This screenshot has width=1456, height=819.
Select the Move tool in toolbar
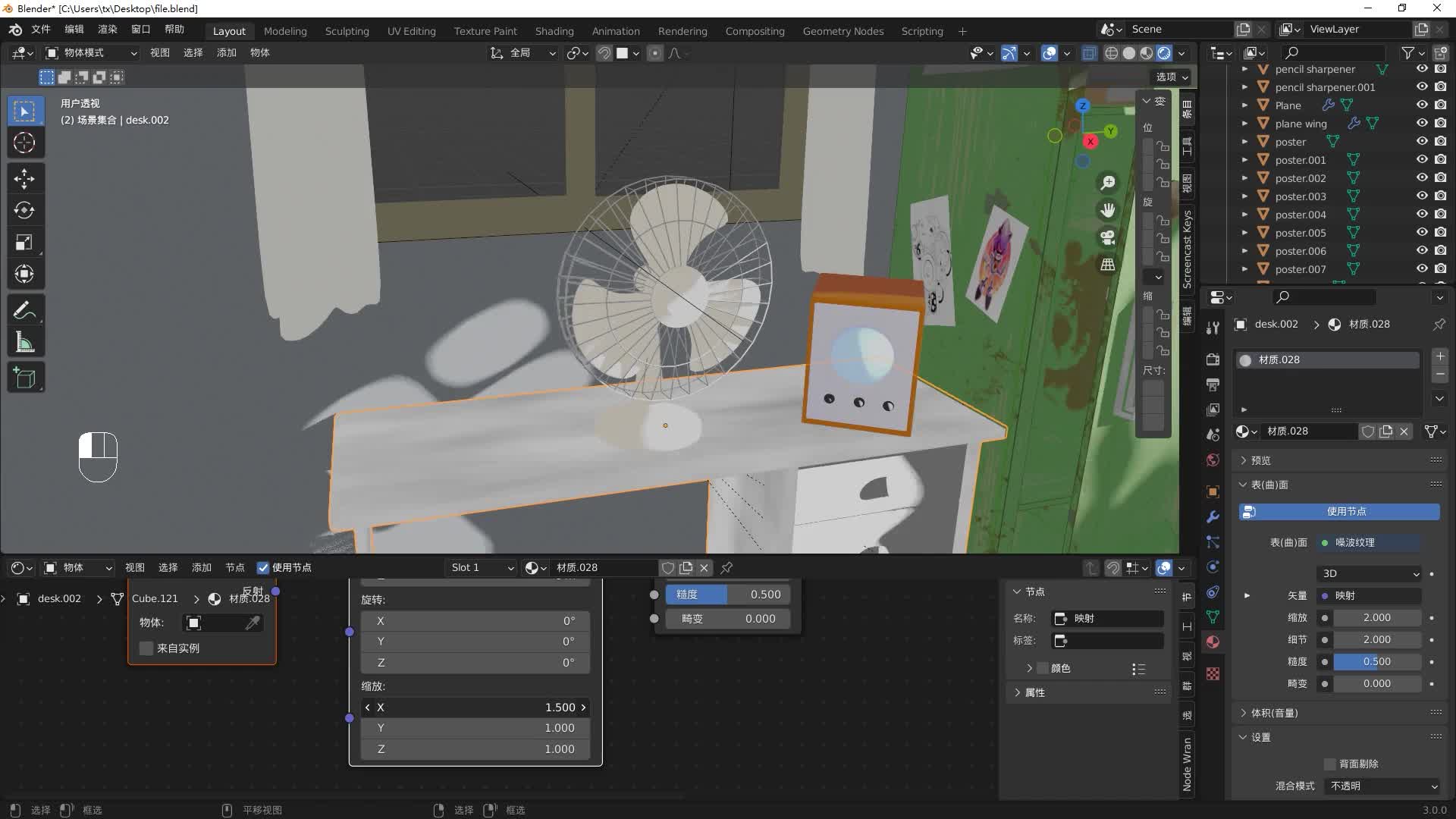[x=24, y=179]
